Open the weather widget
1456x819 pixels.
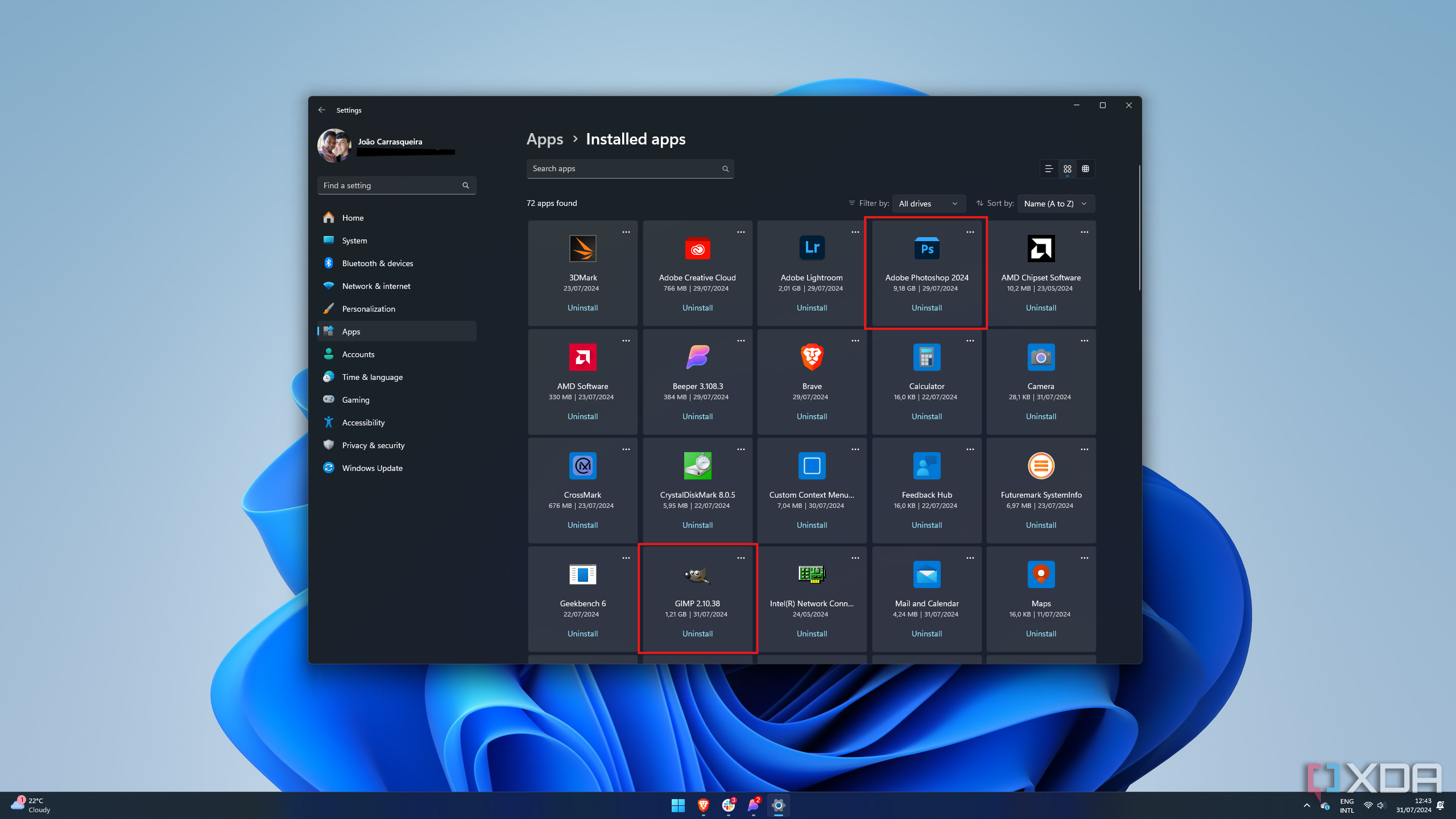coord(31,805)
